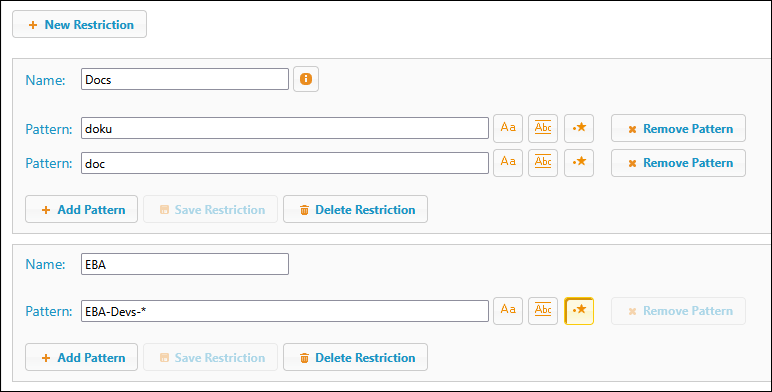This screenshot has width=772, height=392.
Task: Remove the doc pattern
Action: [678, 163]
